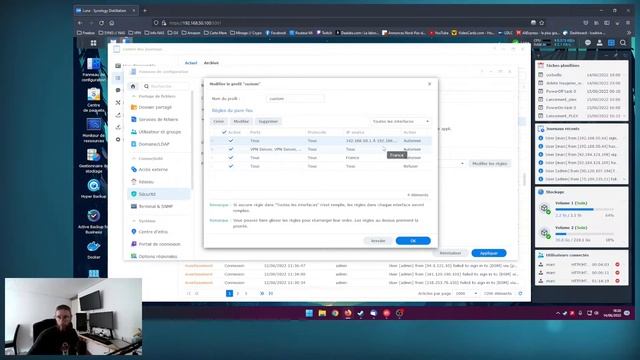Screen dimensions: 640x360
Task: Click Volume 2 usage bar
Action: pos(584,234)
